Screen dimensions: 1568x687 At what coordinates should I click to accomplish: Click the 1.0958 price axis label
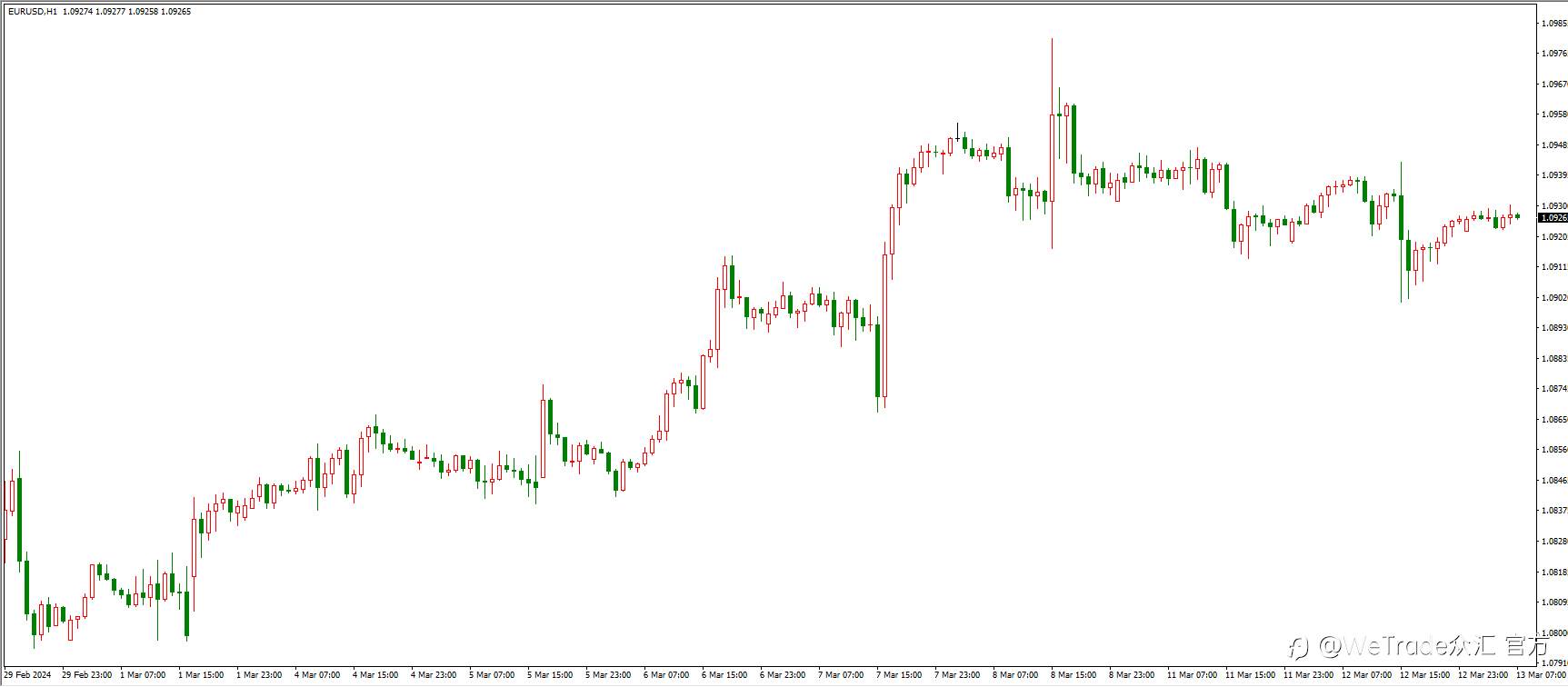tap(1554, 114)
